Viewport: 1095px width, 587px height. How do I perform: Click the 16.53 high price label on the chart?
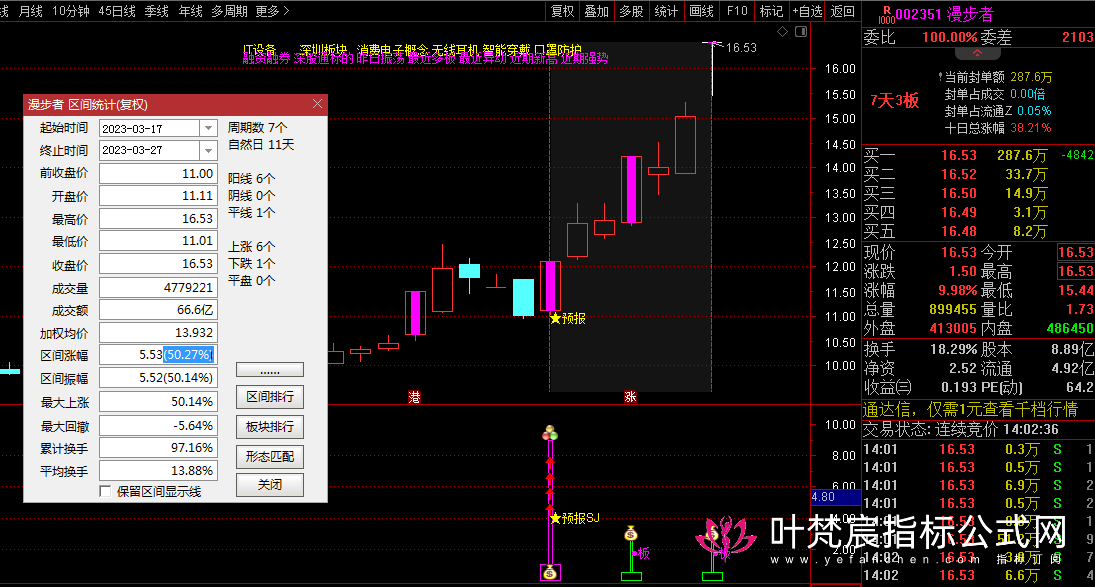pyautogui.click(x=741, y=47)
